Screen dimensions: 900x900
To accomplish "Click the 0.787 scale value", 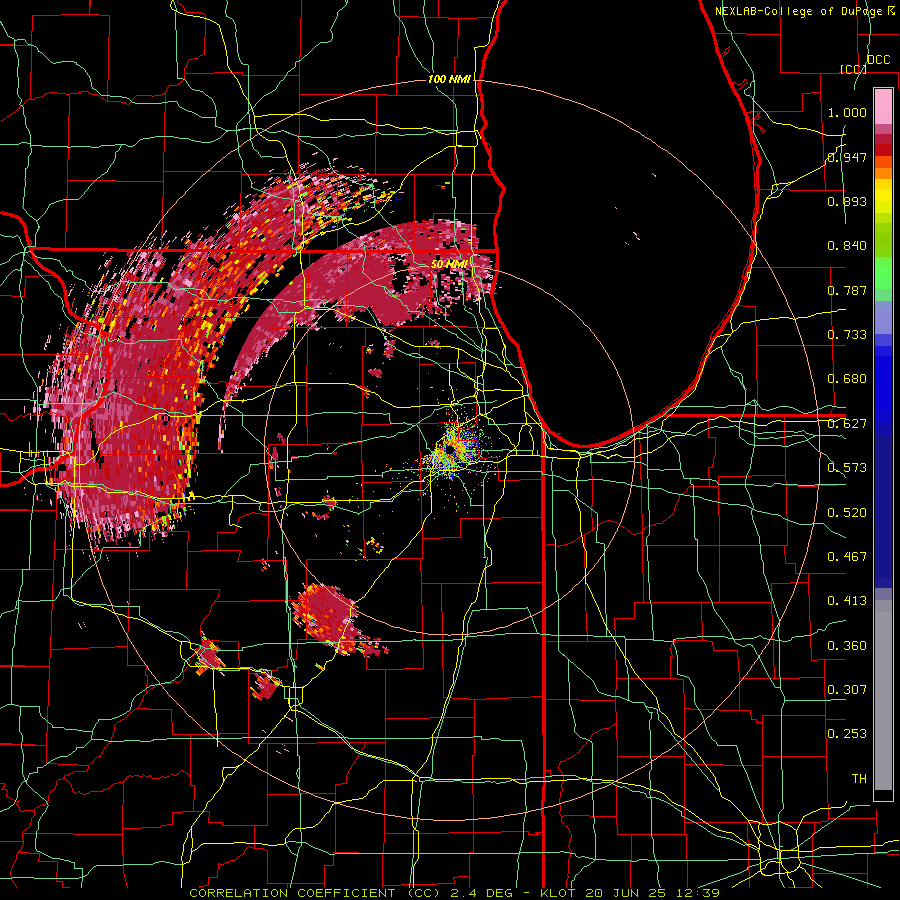I will [x=847, y=290].
